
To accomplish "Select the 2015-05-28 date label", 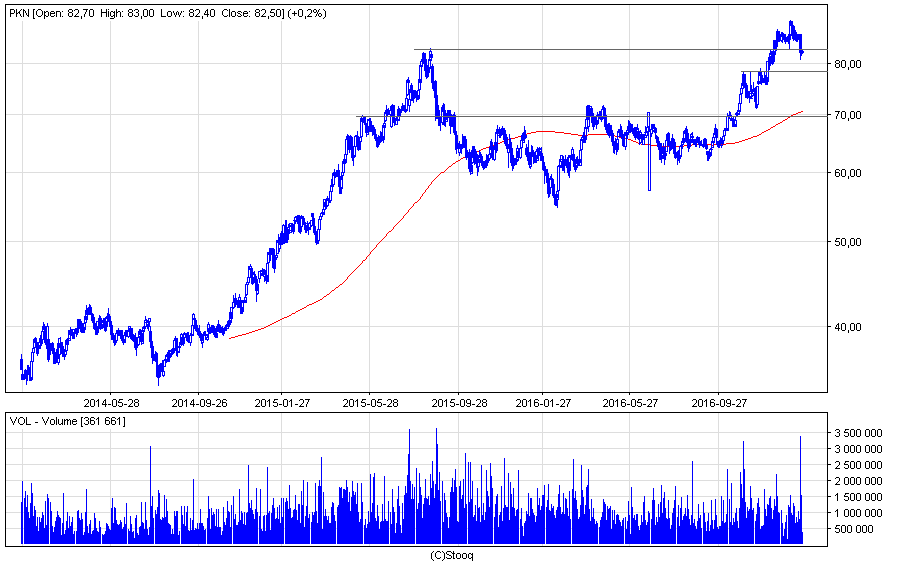I will tap(370, 403).
